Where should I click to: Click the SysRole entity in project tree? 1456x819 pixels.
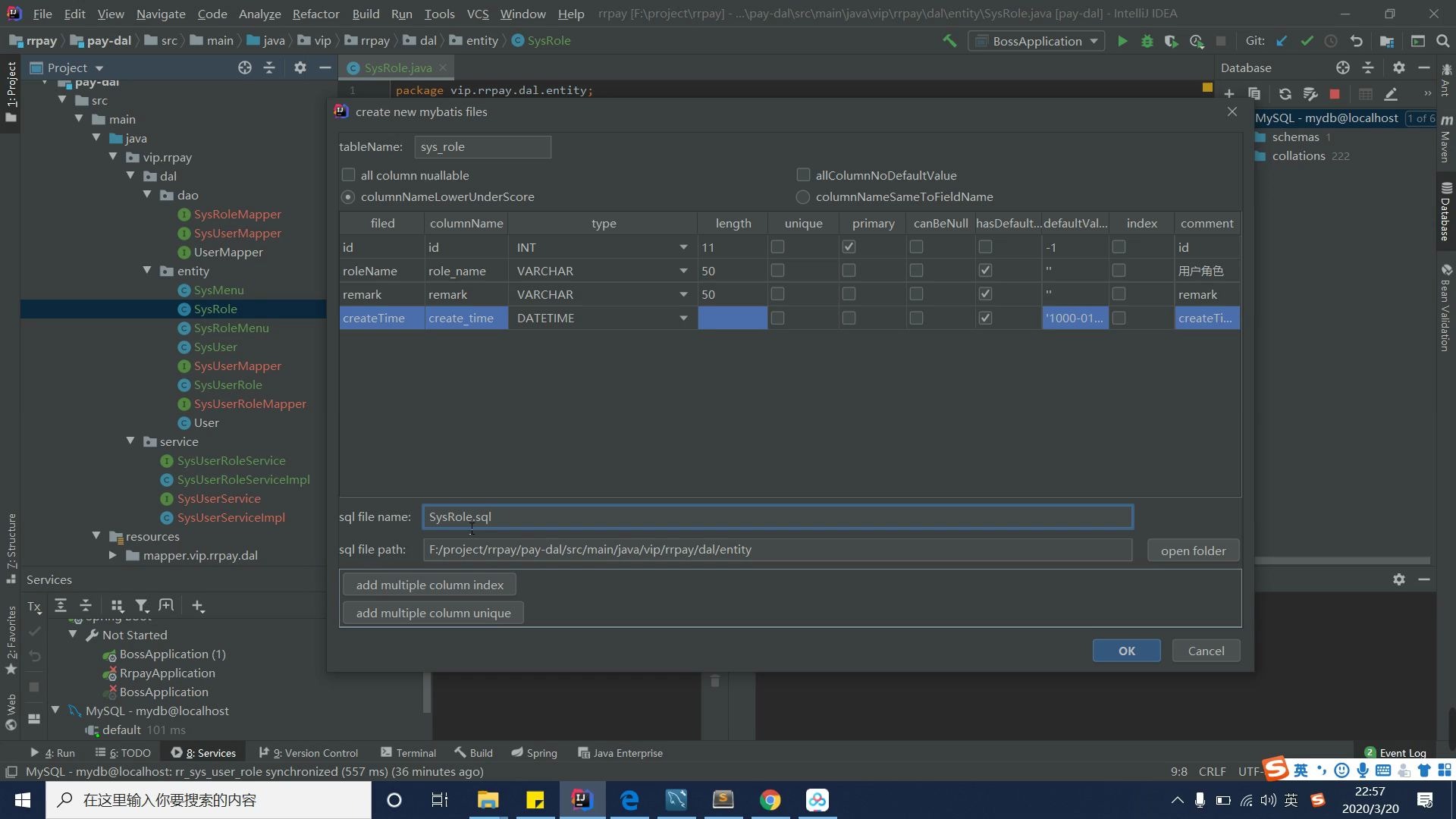pyautogui.click(x=216, y=309)
